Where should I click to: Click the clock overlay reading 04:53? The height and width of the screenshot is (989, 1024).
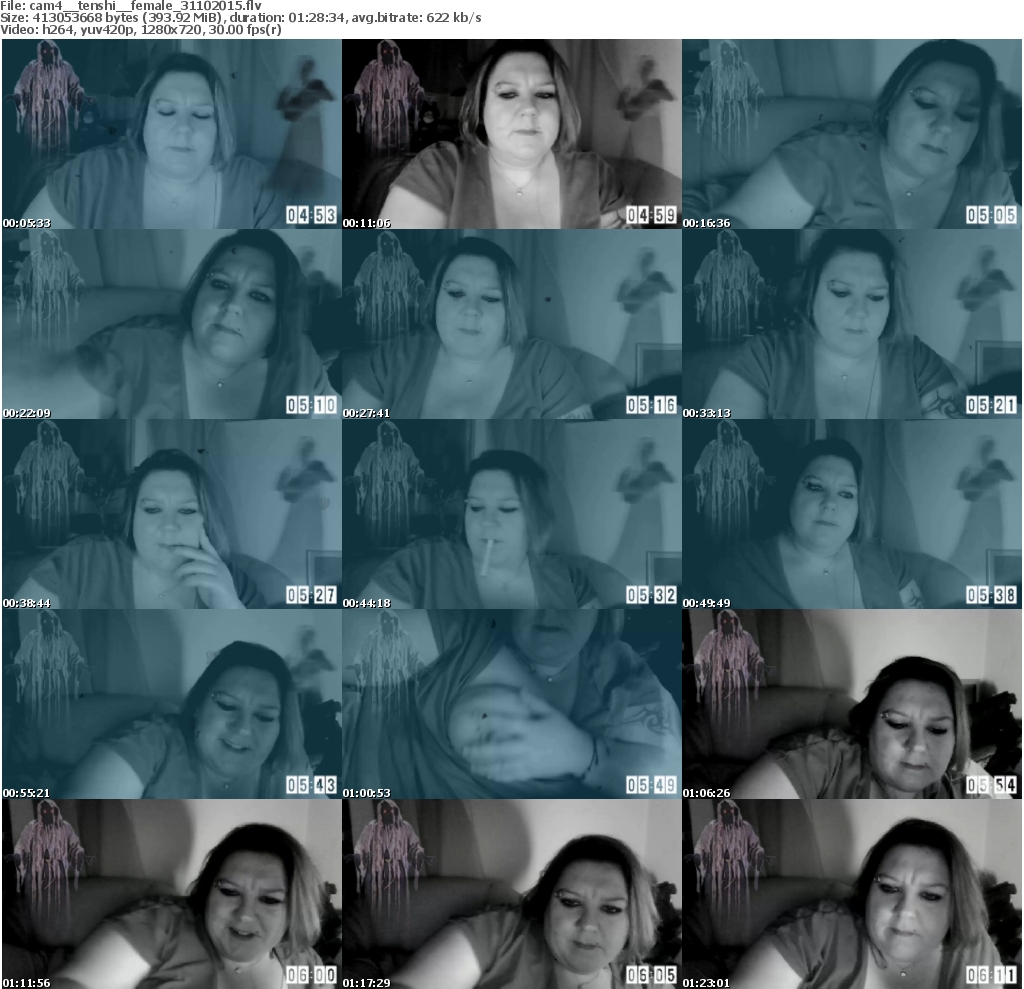pyautogui.click(x=312, y=215)
